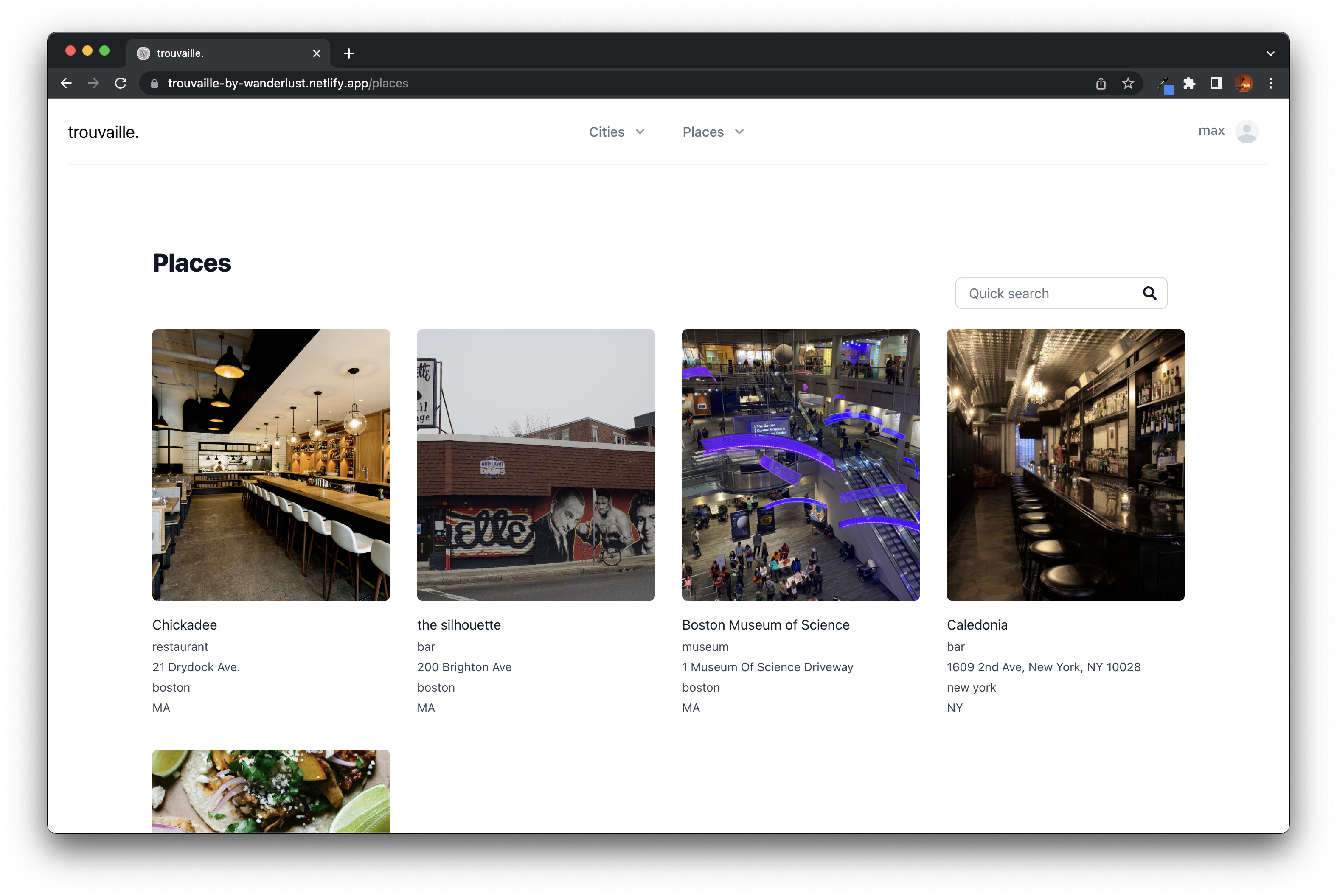The width and height of the screenshot is (1337, 896).
Task: Click Boston Museum of Science title
Action: coord(765,624)
